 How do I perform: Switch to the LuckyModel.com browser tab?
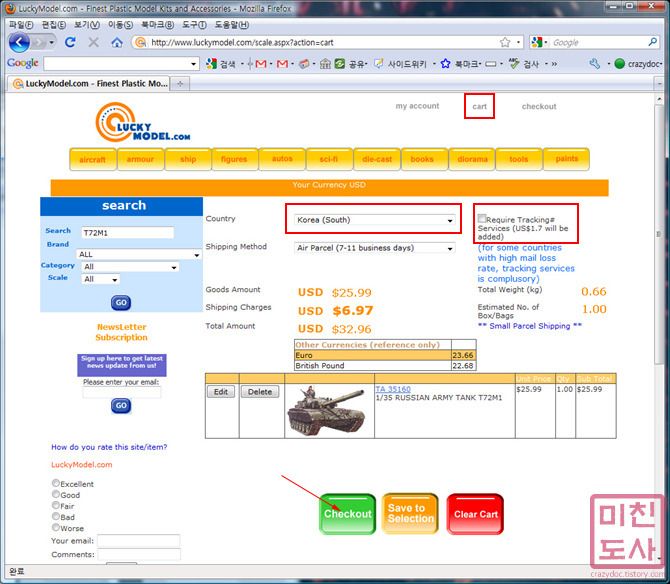pyautogui.click(x=89, y=84)
